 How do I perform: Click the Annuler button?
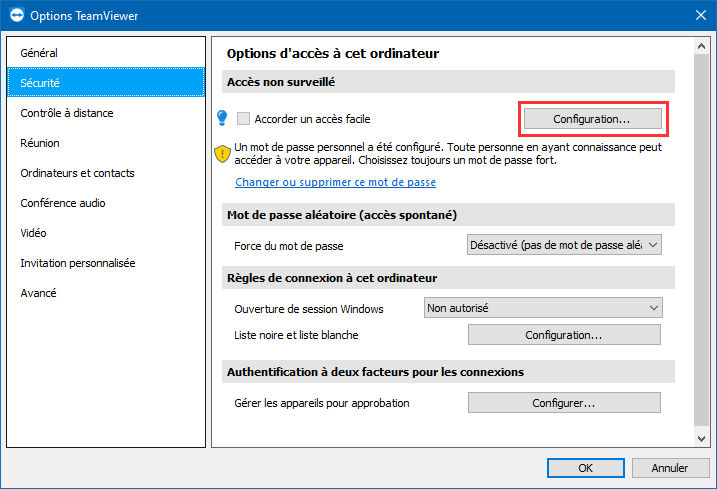670,468
